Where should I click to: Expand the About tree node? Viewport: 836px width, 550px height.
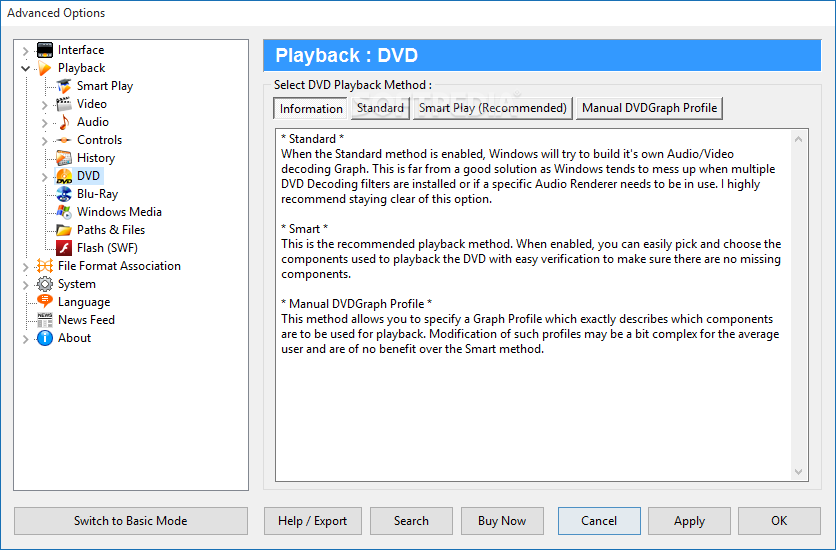click(25, 338)
